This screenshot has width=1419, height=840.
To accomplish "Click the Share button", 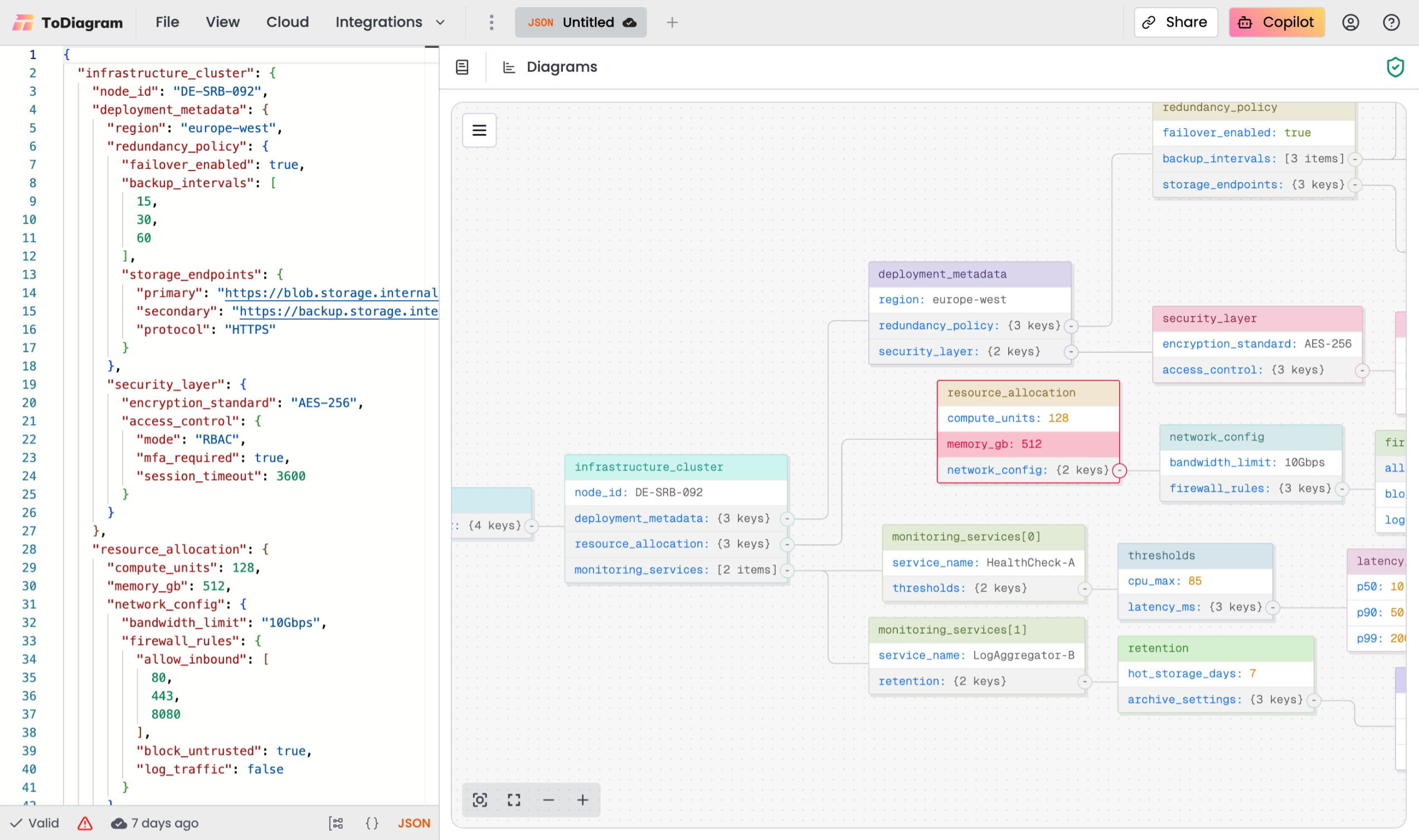I will [x=1175, y=22].
